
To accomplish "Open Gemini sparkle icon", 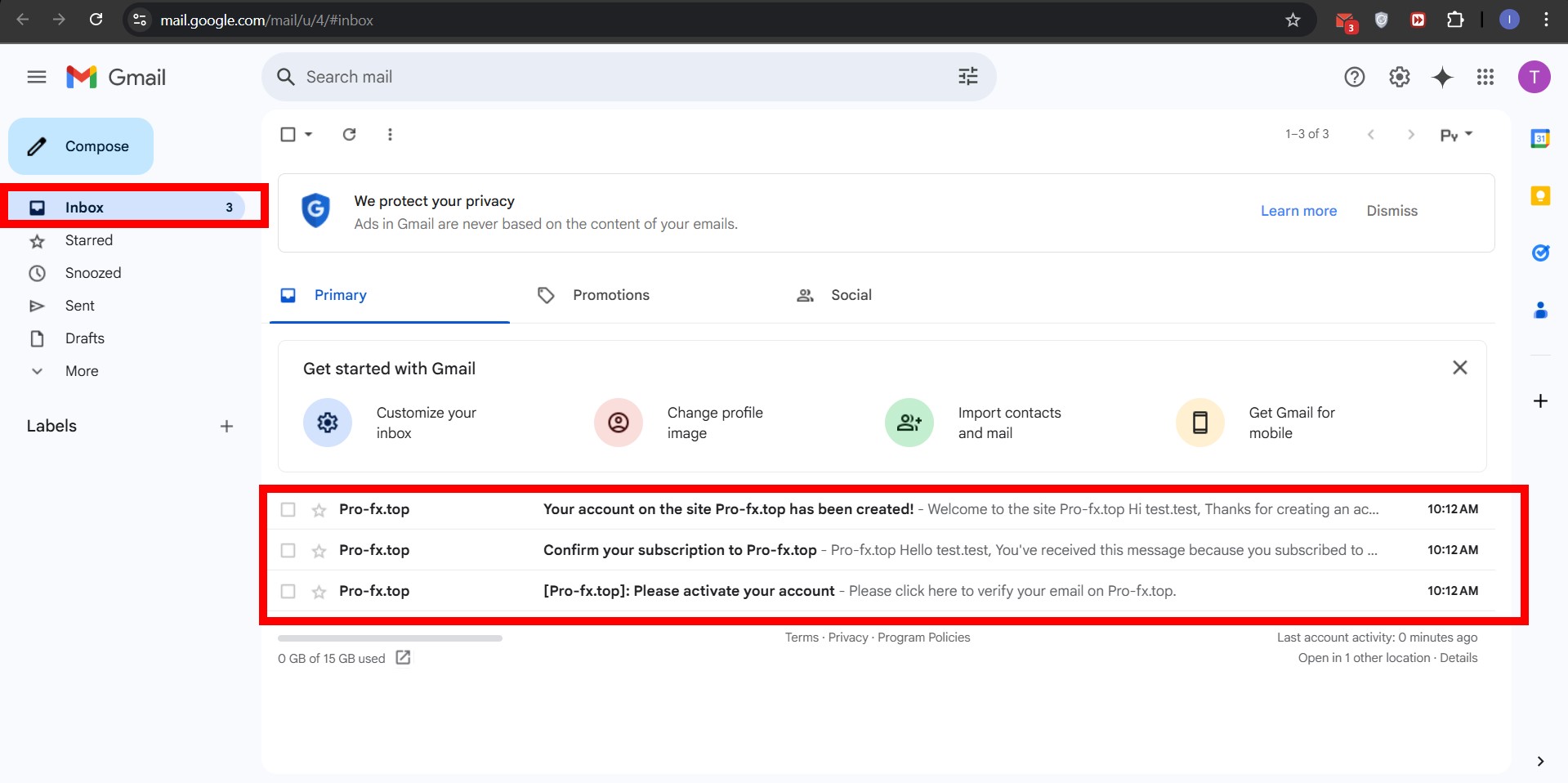I will tap(1443, 77).
